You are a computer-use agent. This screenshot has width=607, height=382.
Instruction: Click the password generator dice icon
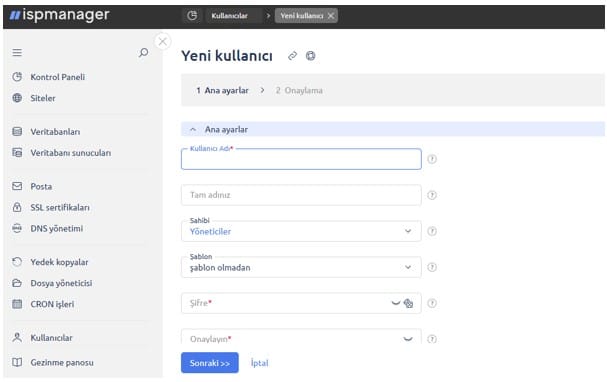pos(408,303)
